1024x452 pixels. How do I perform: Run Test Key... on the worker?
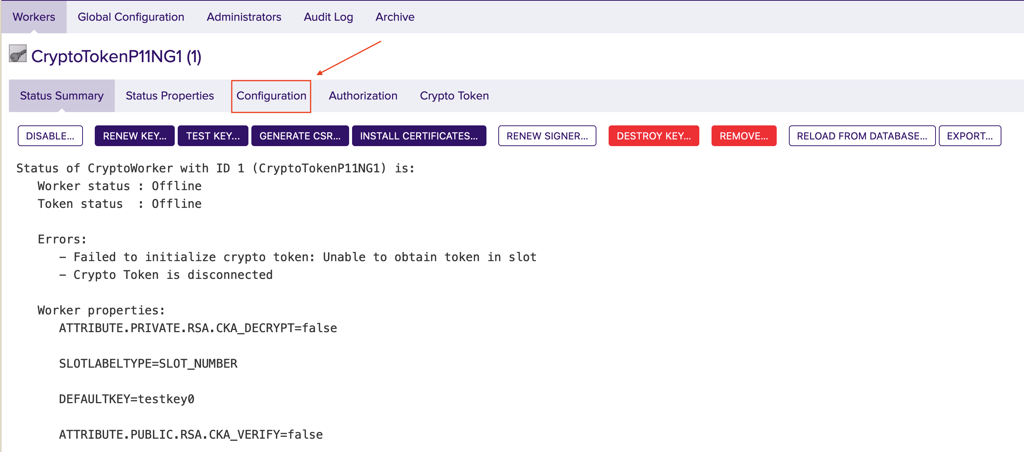click(x=213, y=136)
